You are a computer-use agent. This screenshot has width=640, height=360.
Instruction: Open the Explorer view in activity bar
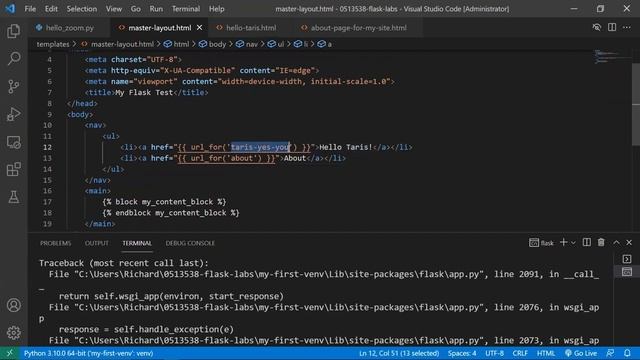[x=13, y=31]
